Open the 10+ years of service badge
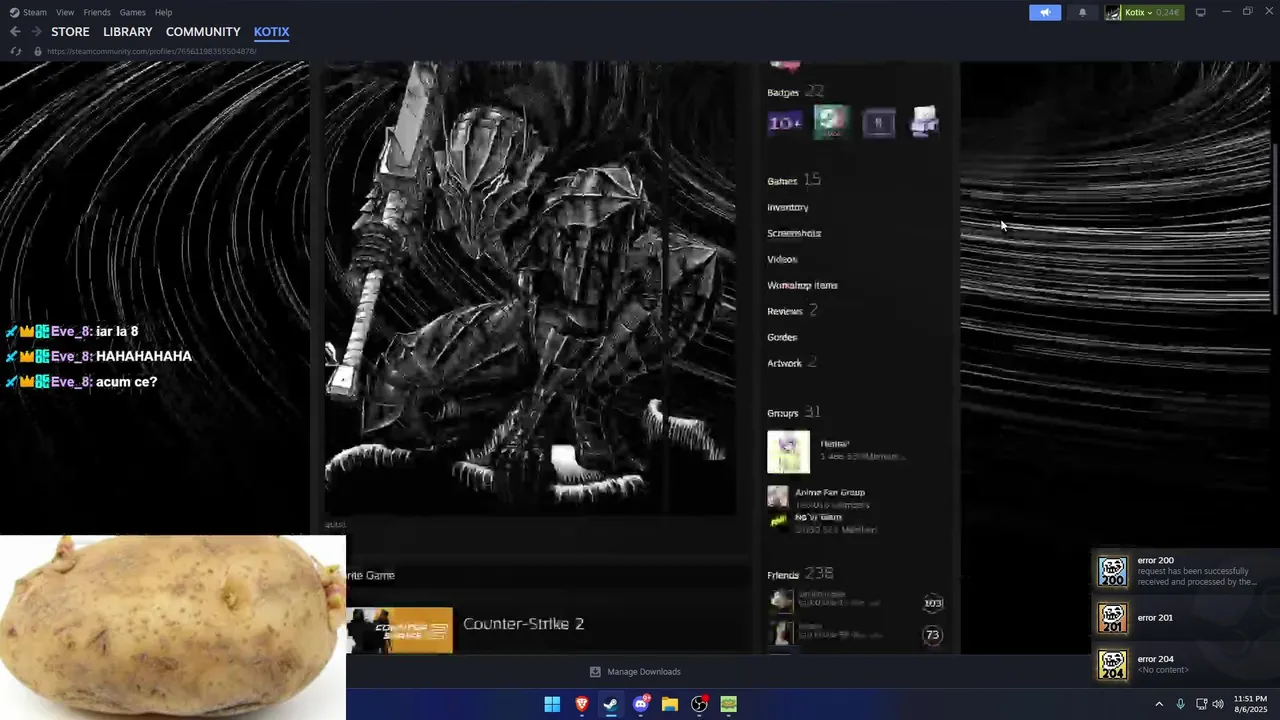 [785, 123]
